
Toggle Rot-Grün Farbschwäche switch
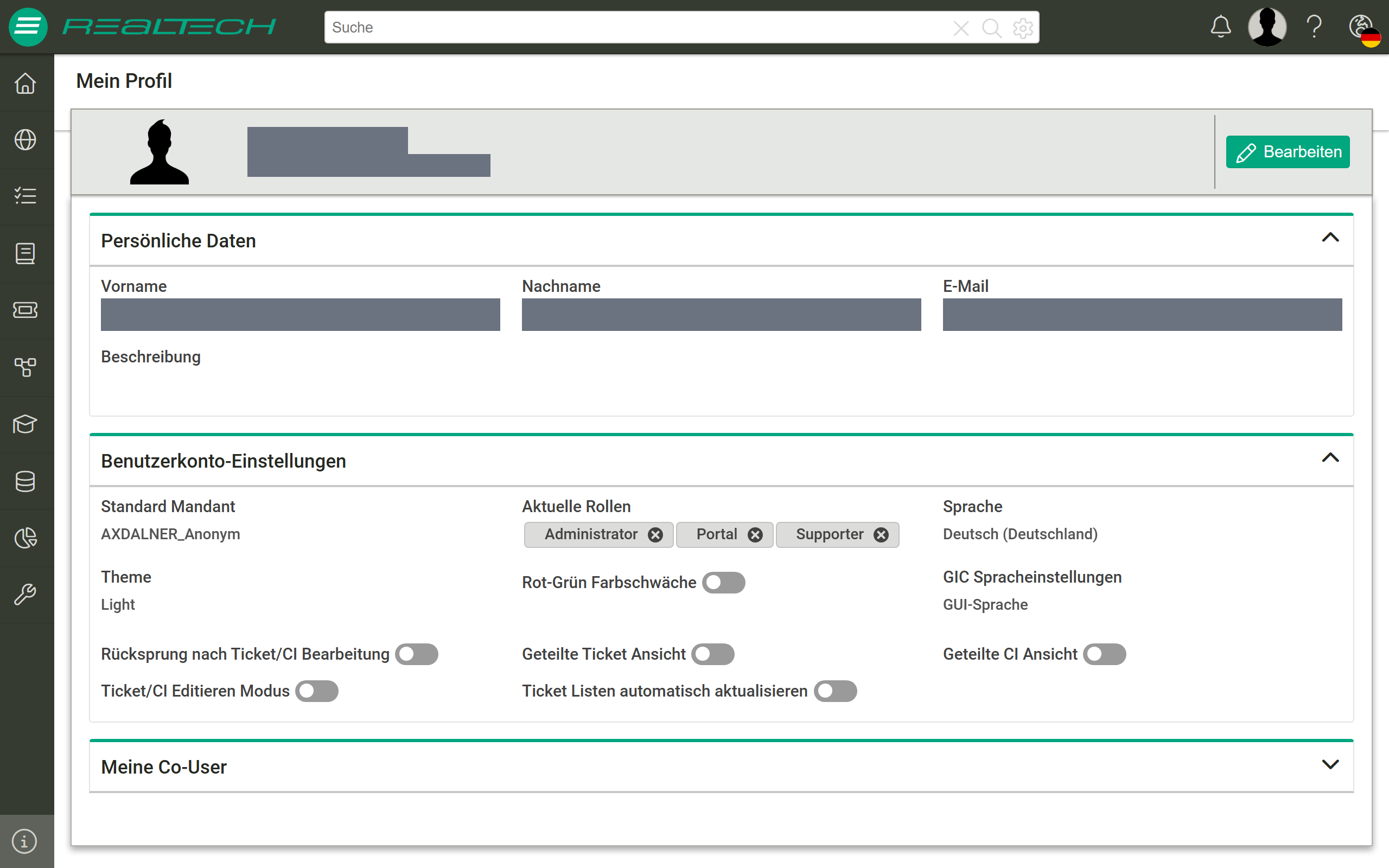[x=723, y=583]
